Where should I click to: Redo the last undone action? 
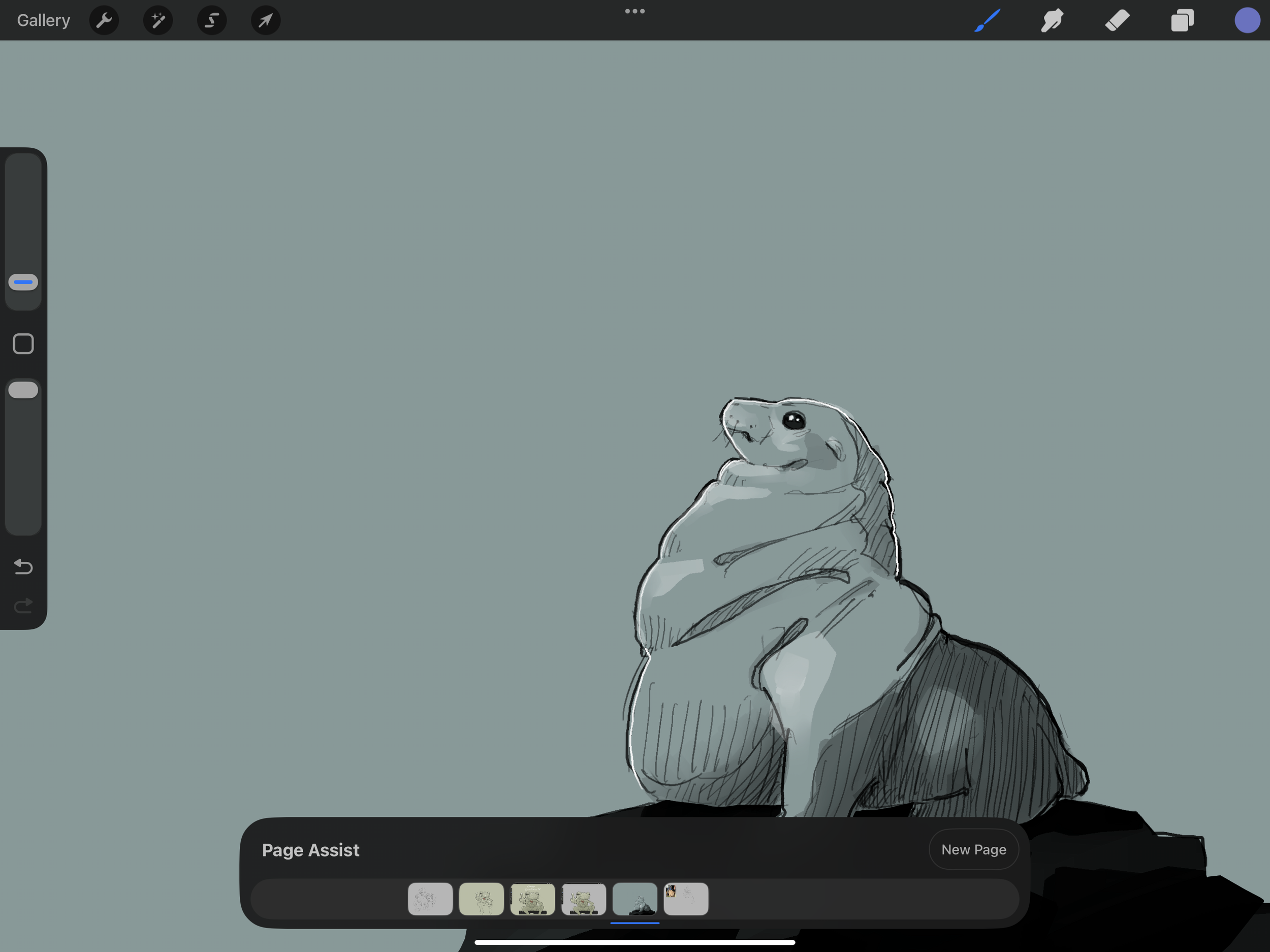point(23,606)
